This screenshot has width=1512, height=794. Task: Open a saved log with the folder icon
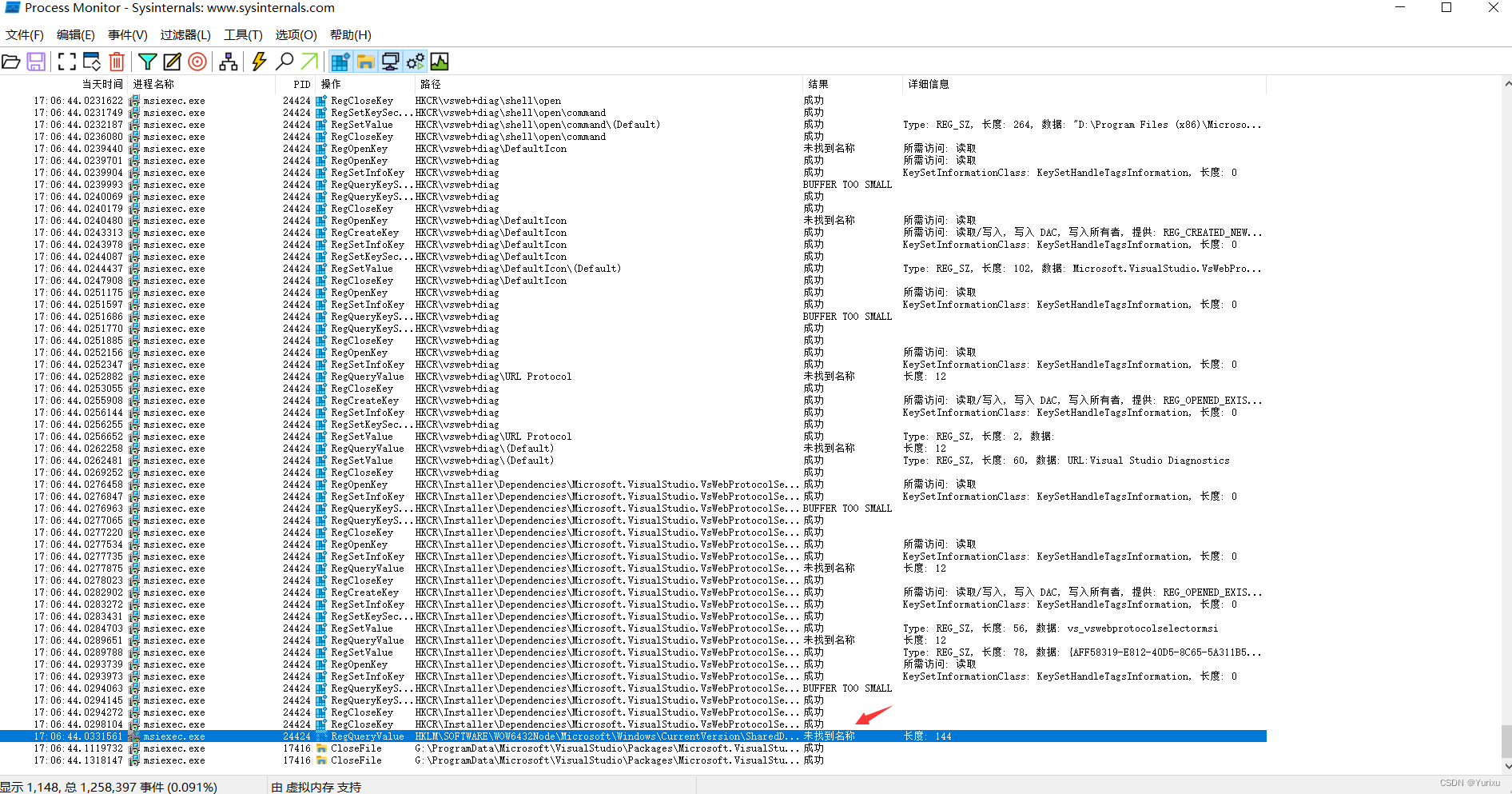tap(11, 62)
